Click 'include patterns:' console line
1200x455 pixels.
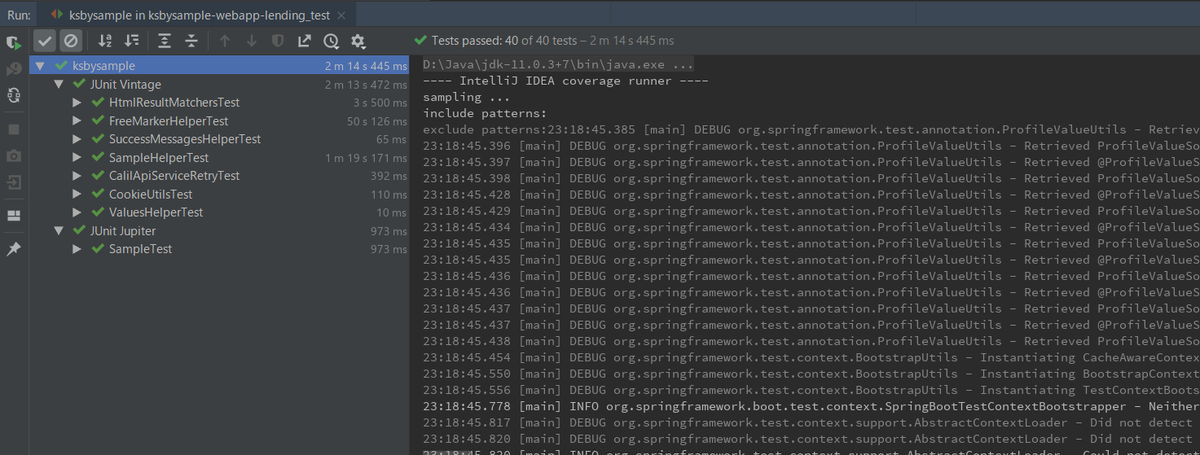click(x=485, y=113)
